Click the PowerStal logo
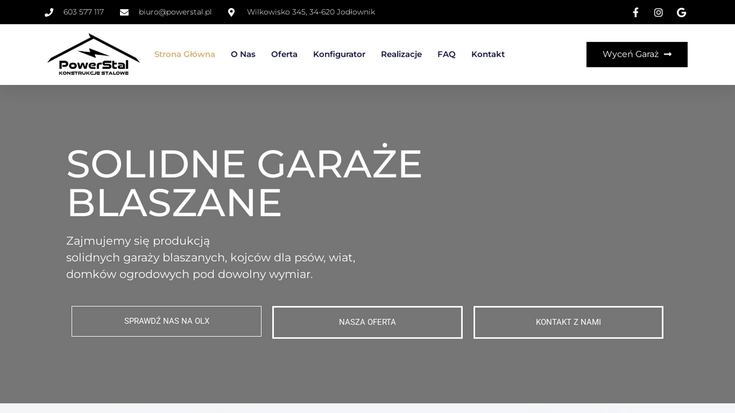This screenshot has width=735, height=413. point(93,55)
